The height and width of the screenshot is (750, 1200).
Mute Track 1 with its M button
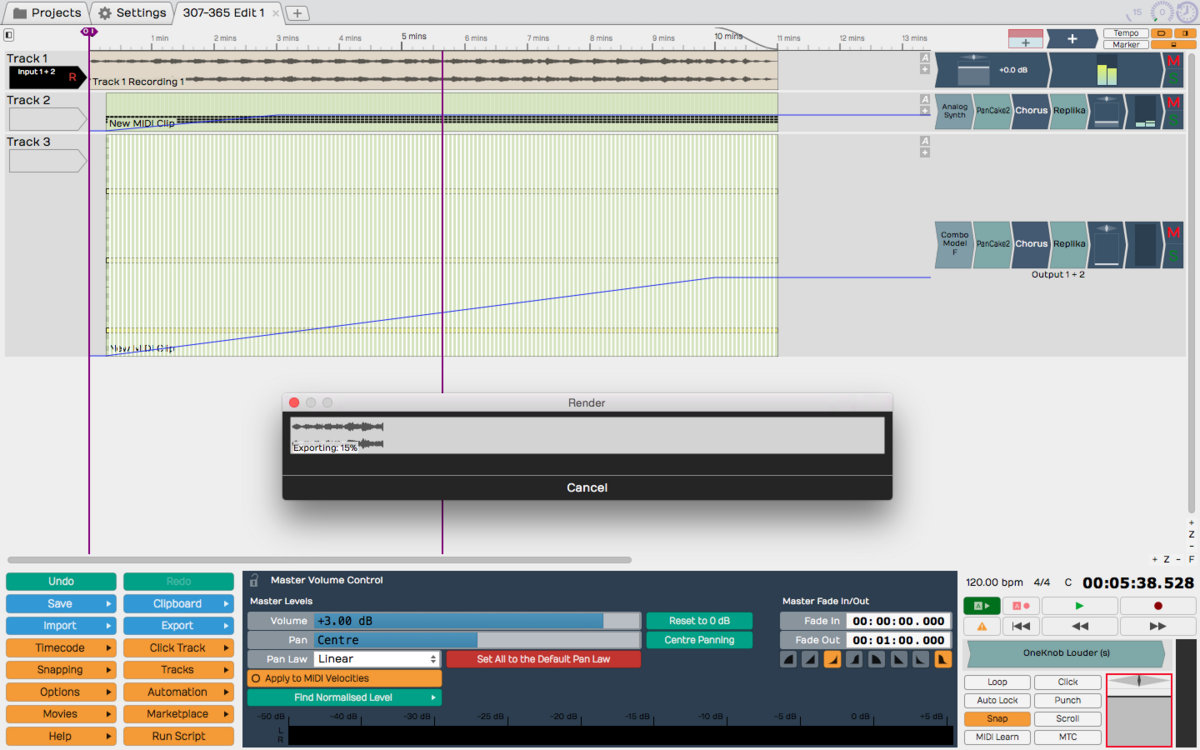click(x=1173, y=62)
